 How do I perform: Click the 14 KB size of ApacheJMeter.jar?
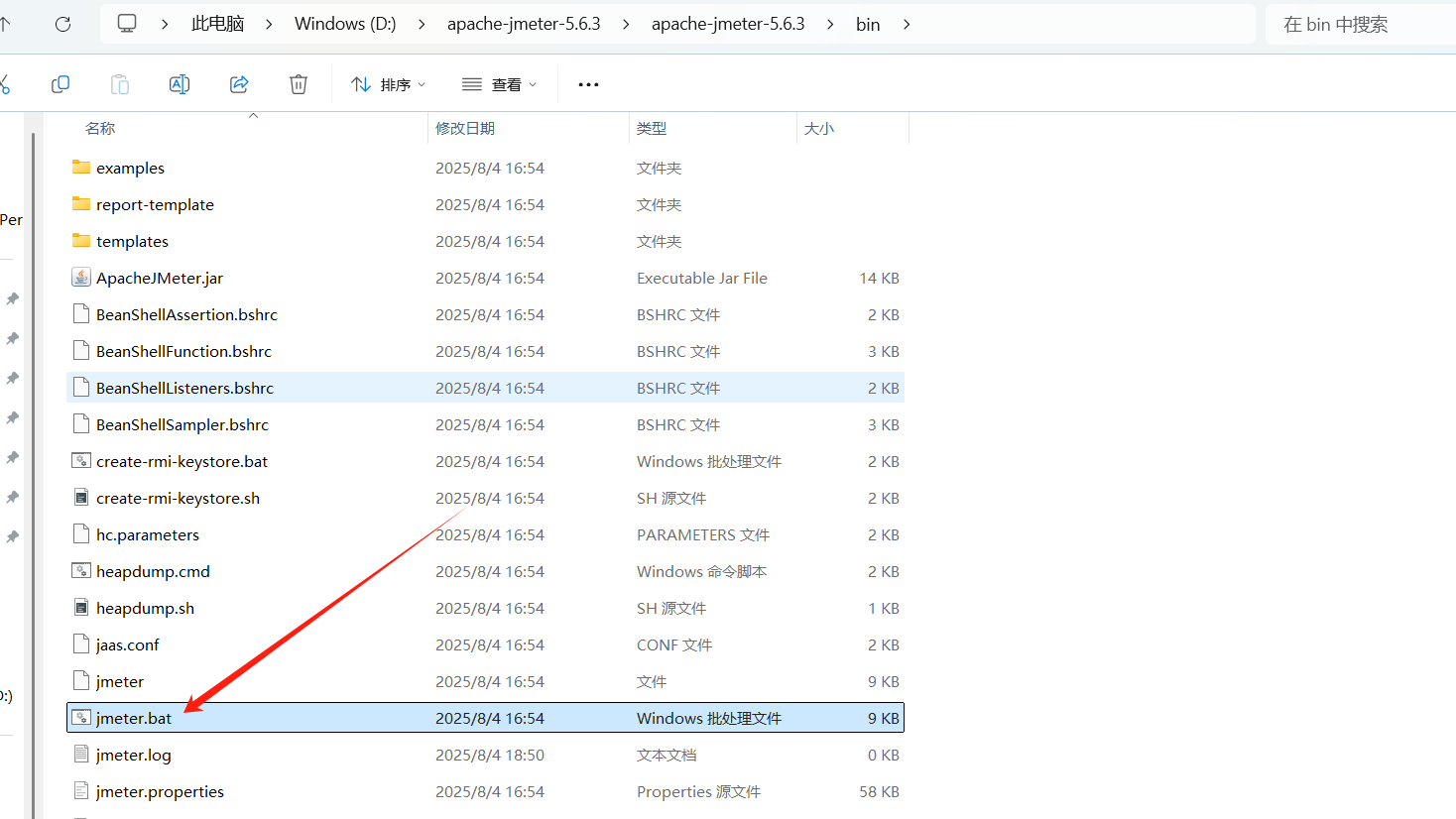coord(879,278)
